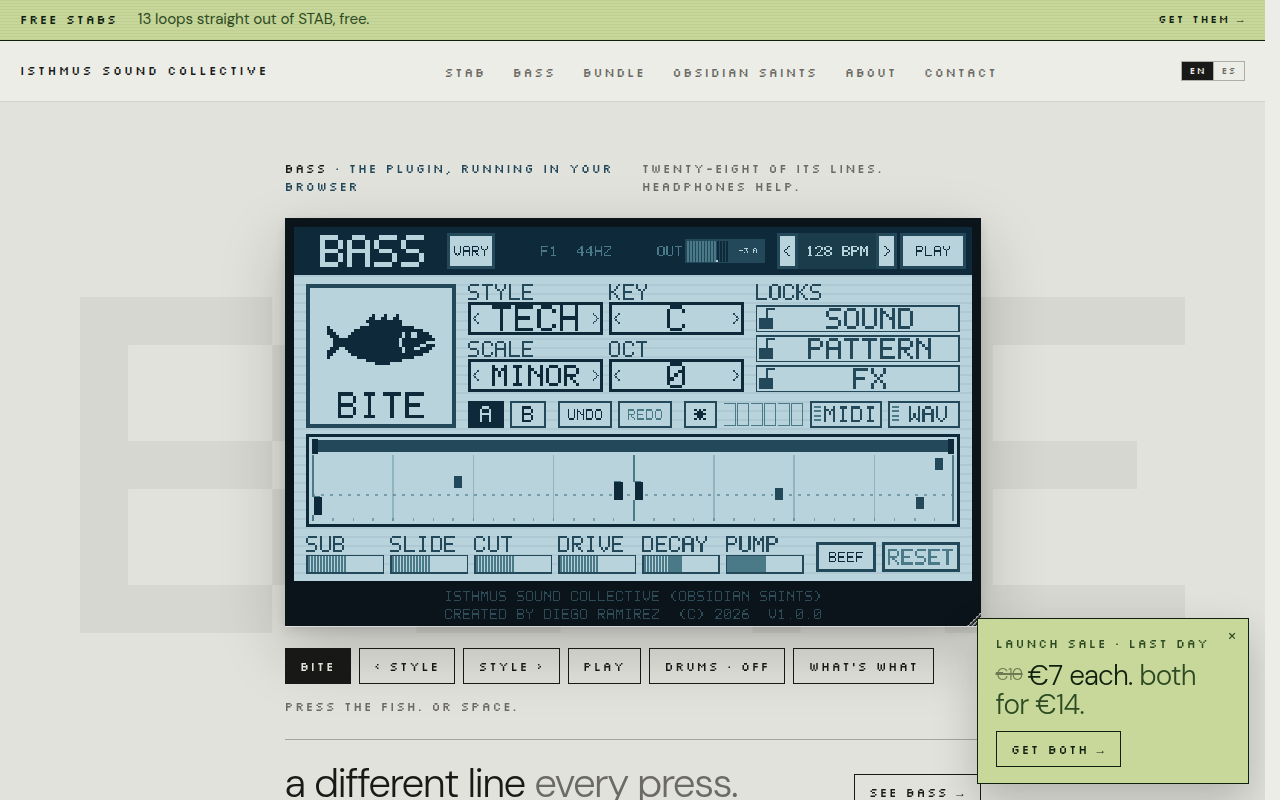This screenshot has height=800, width=1280.
Task: Click the SCALE left chevron
Action: (x=477, y=376)
